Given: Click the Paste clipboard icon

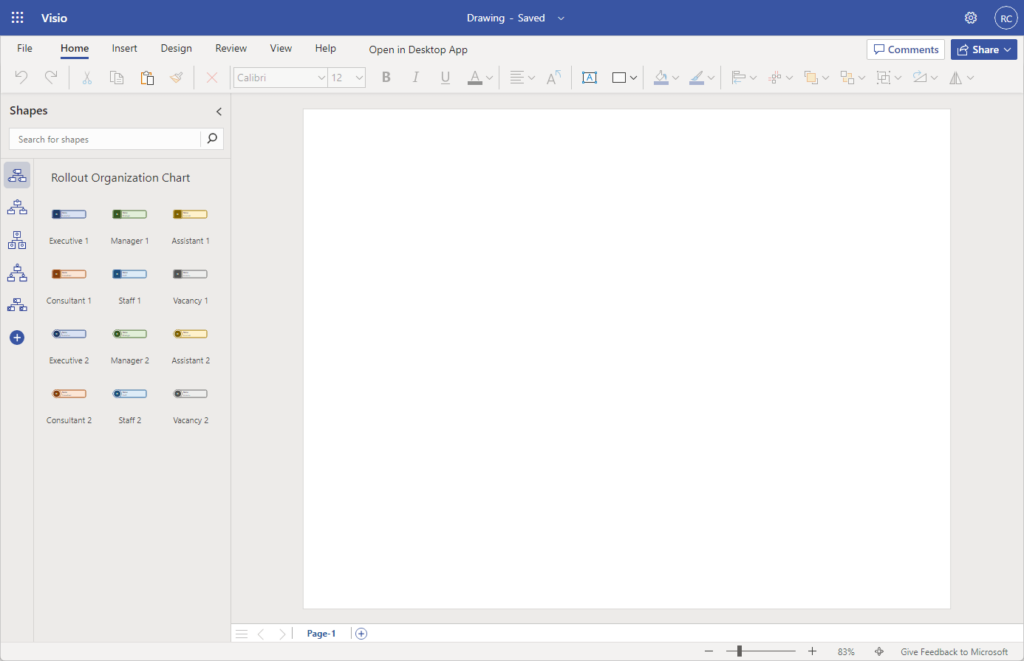Looking at the screenshot, I should (147, 78).
